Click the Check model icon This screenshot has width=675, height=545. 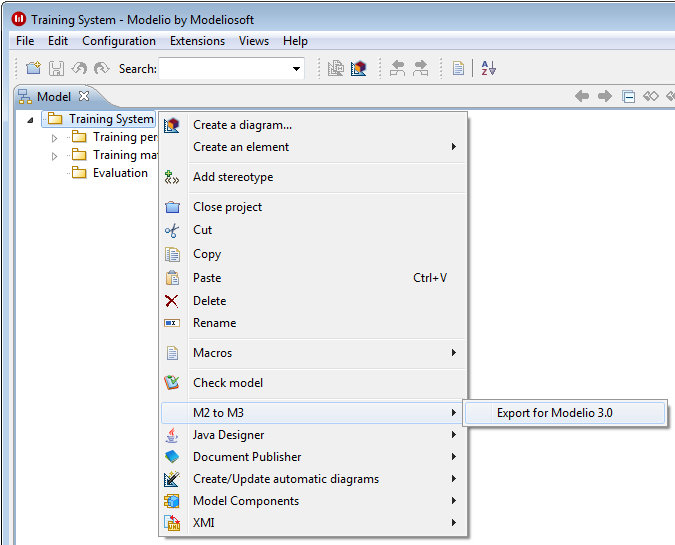[x=172, y=383]
